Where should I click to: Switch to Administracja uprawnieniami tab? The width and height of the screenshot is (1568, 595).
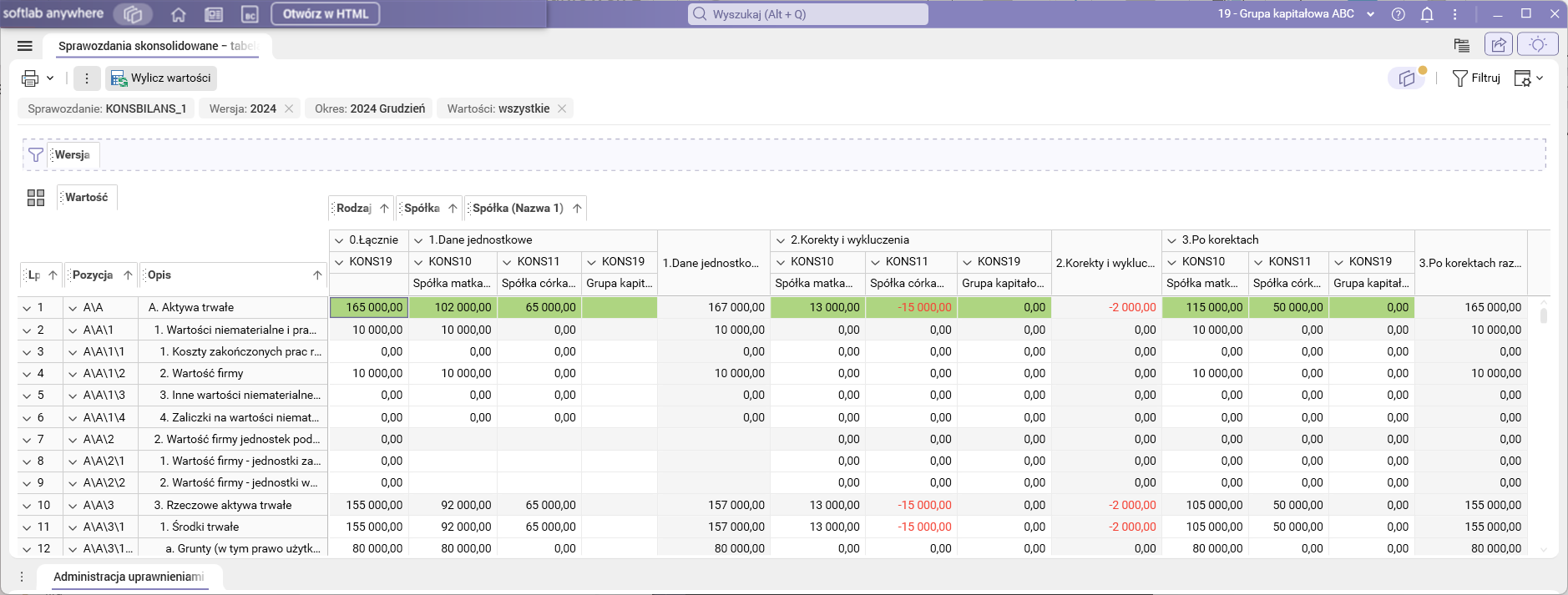click(x=129, y=577)
